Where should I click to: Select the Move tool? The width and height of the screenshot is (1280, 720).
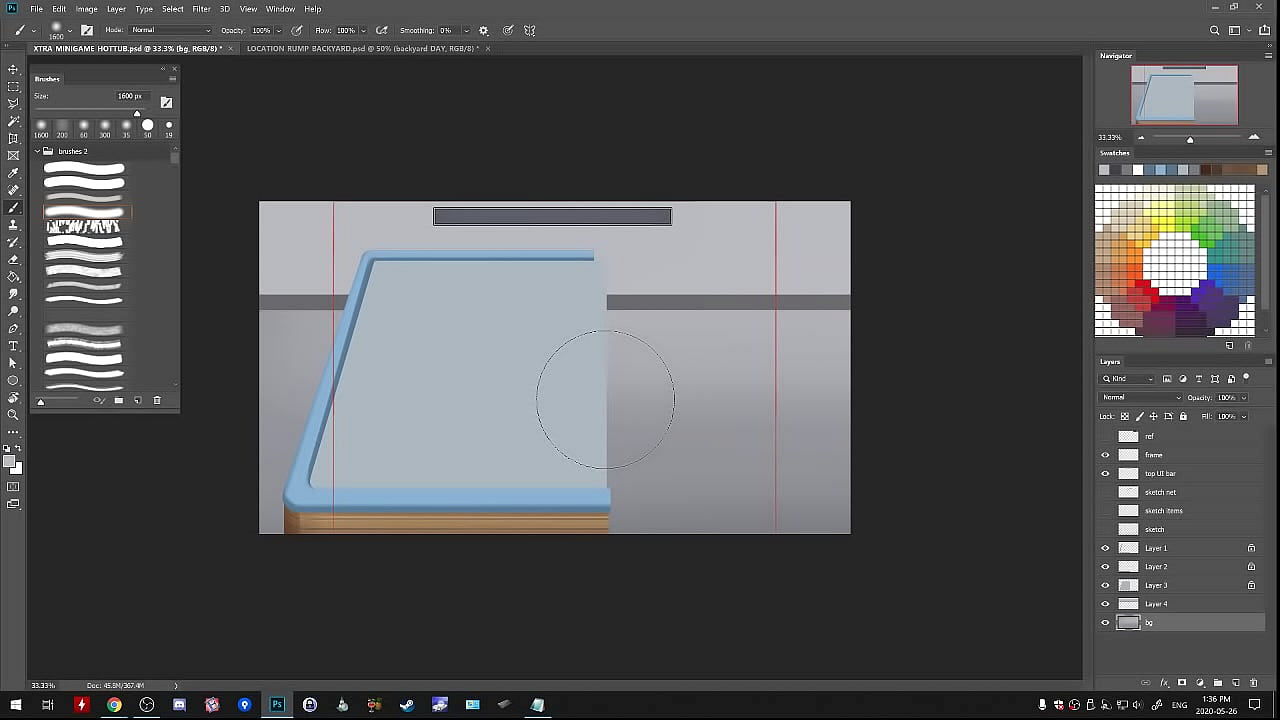(13, 69)
